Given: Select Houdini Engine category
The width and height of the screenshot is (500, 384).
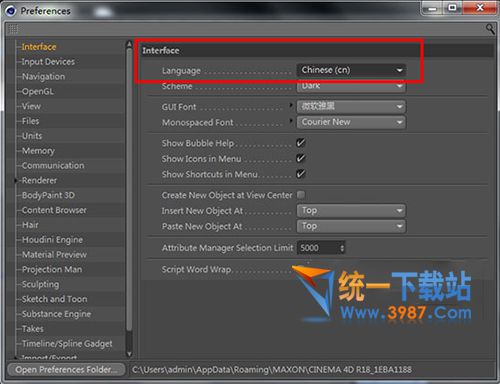Looking at the screenshot, I should (x=52, y=240).
